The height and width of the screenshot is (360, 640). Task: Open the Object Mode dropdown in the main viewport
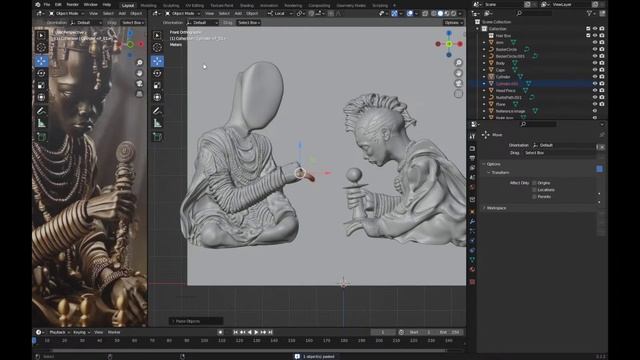182,13
